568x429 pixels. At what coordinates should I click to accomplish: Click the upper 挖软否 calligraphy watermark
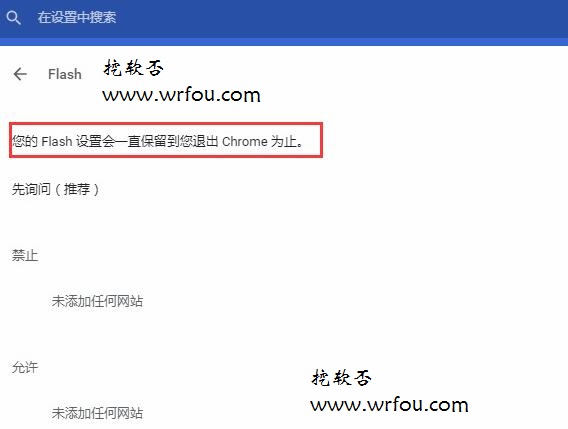pyautogui.click(x=133, y=68)
